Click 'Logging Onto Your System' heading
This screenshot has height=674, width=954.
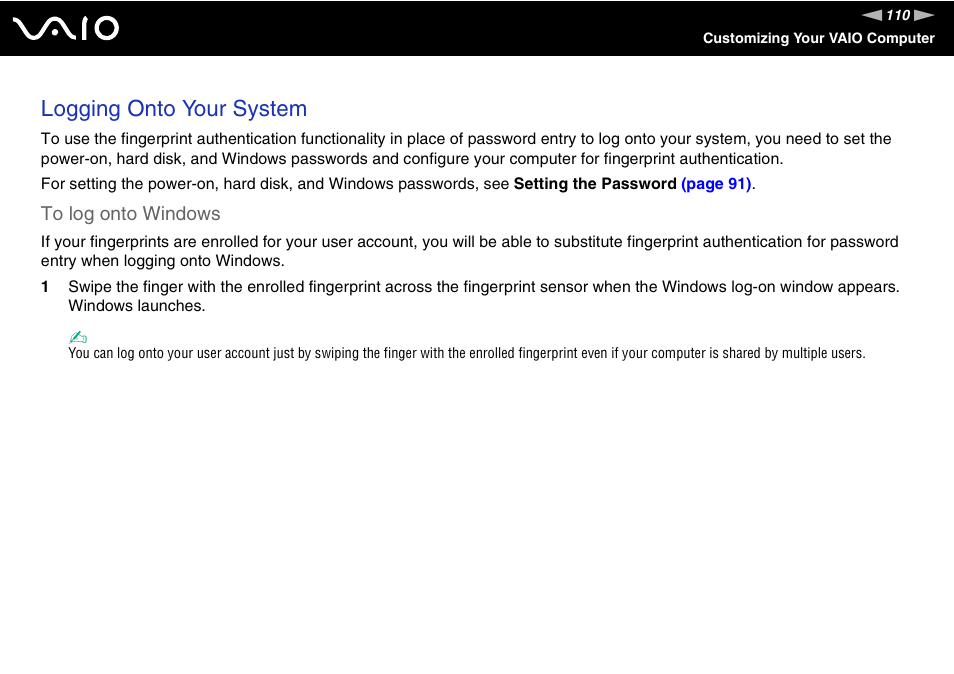[174, 109]
